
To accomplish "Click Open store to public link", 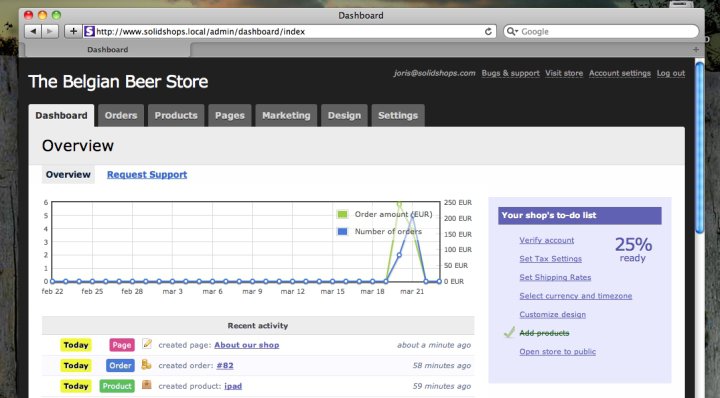I will (557, 352).
